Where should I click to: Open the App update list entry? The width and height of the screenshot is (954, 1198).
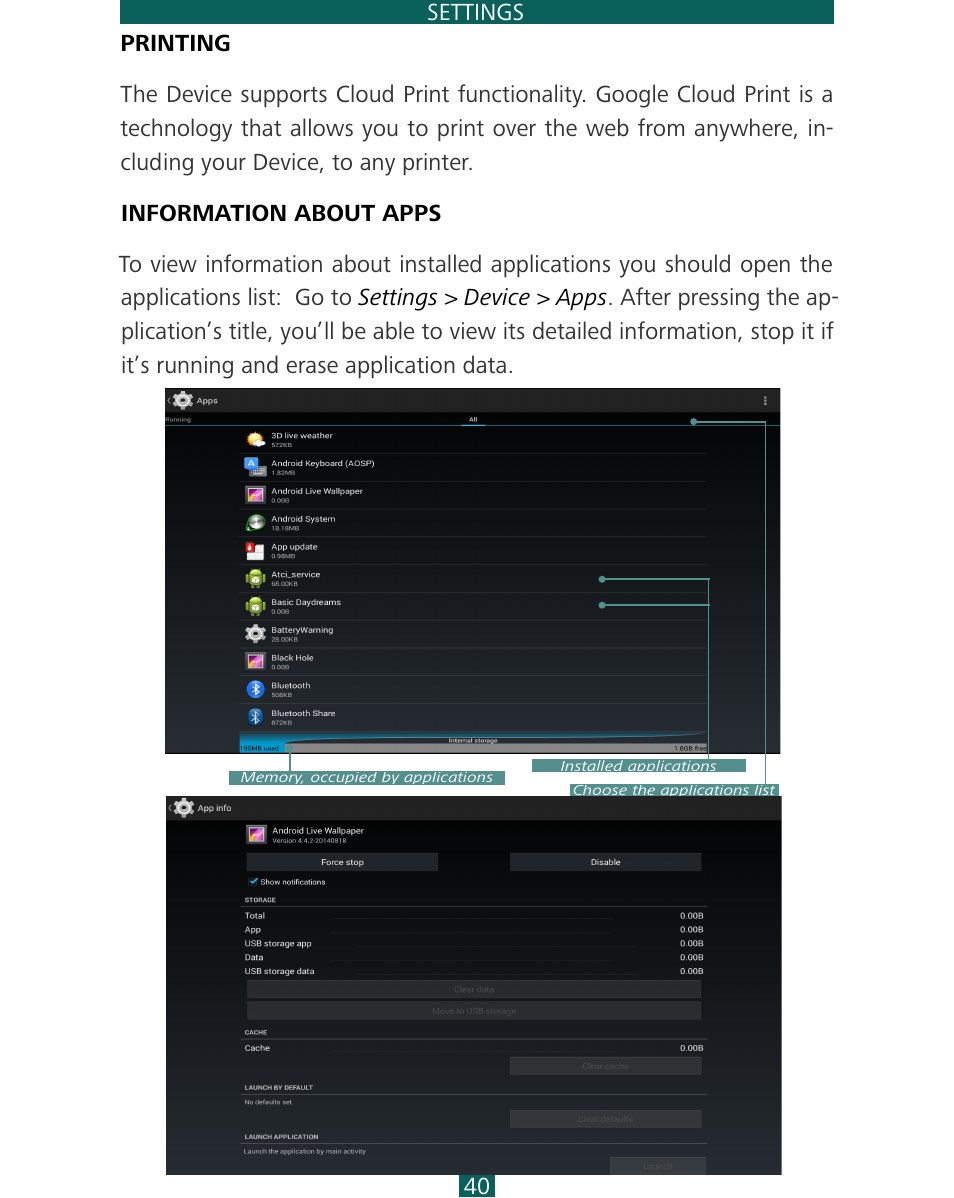(x=474, y=550)
